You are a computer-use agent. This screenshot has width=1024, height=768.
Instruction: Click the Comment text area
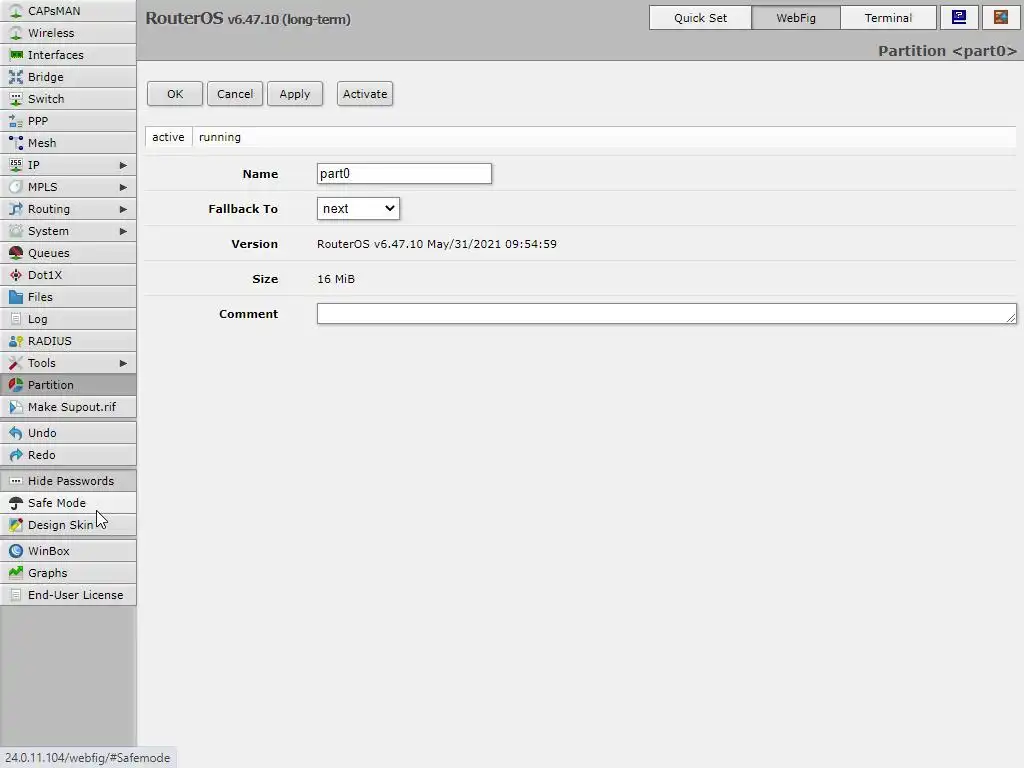(667, 313)
